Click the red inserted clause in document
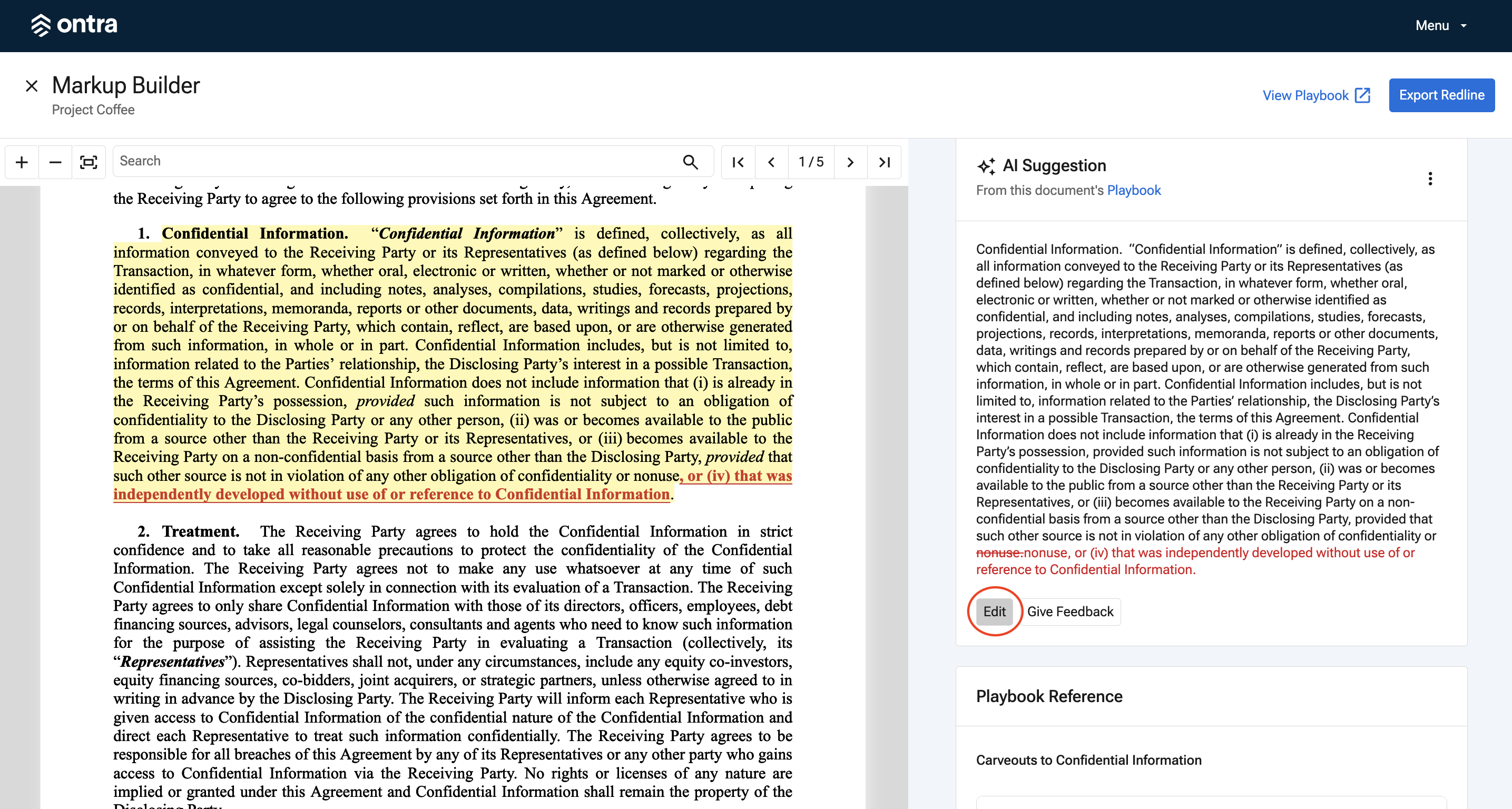This screenshot has width=1512, height=809. [x=391, y=494]
